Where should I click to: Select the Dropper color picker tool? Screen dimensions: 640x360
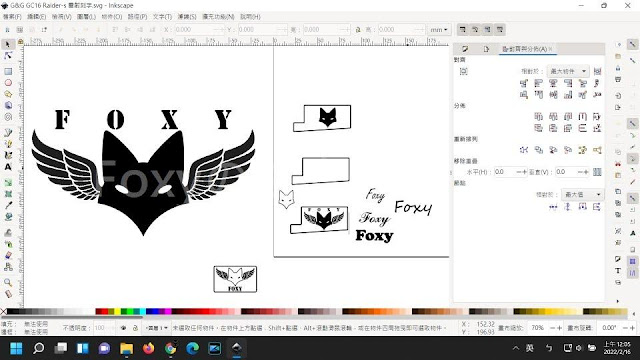click(x=8, y=205)
